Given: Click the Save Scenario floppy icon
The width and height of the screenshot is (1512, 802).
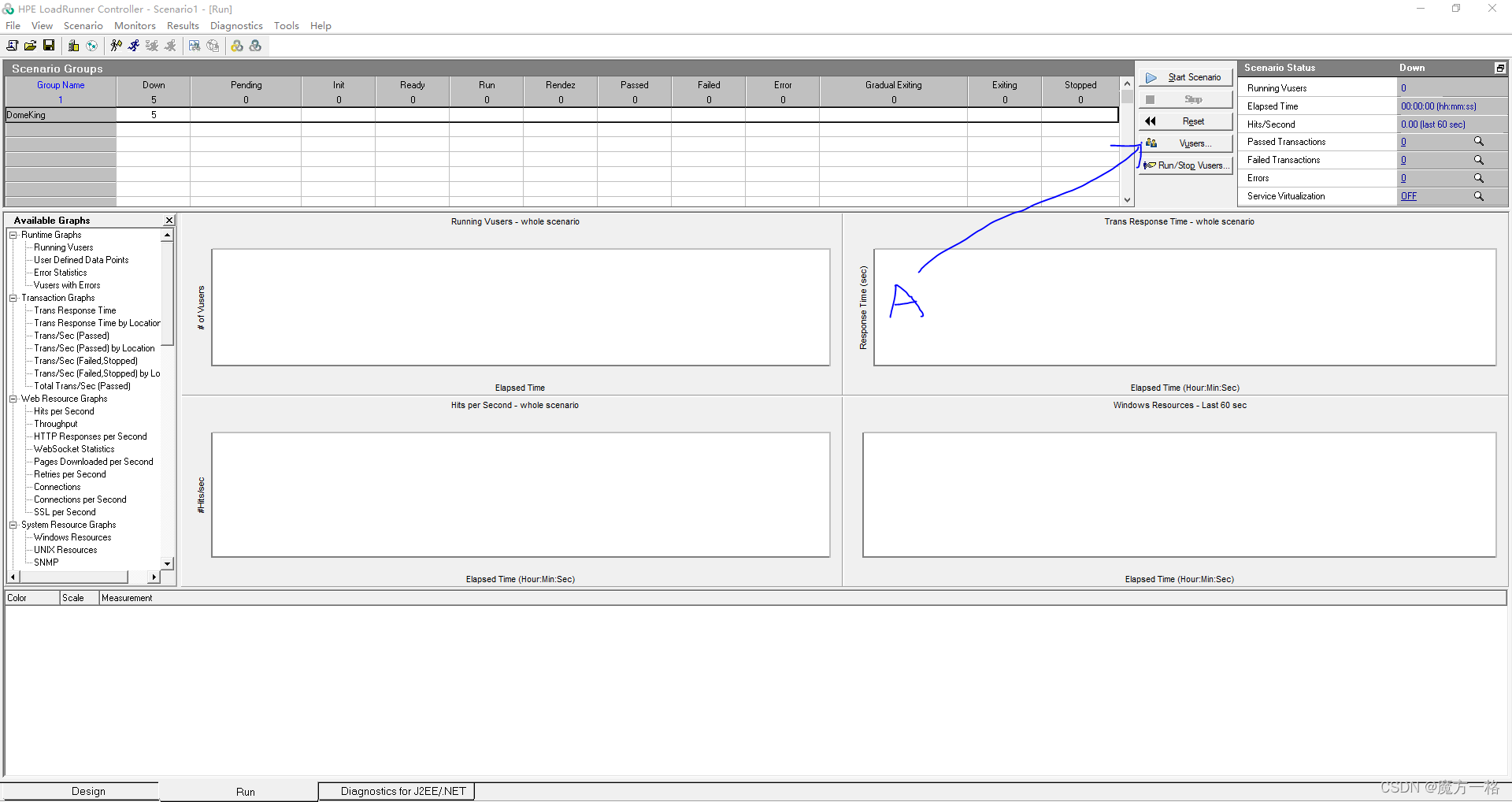Looking at the screenshot, I should [49, 46].
